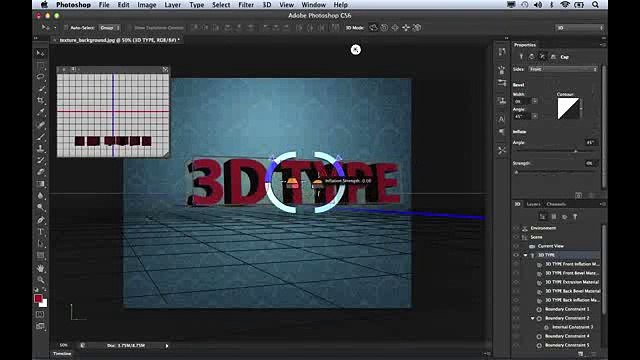Collapse Boundary Constraint 2 tree item
The image size is (640, 360).
click(x=533, y=318)
